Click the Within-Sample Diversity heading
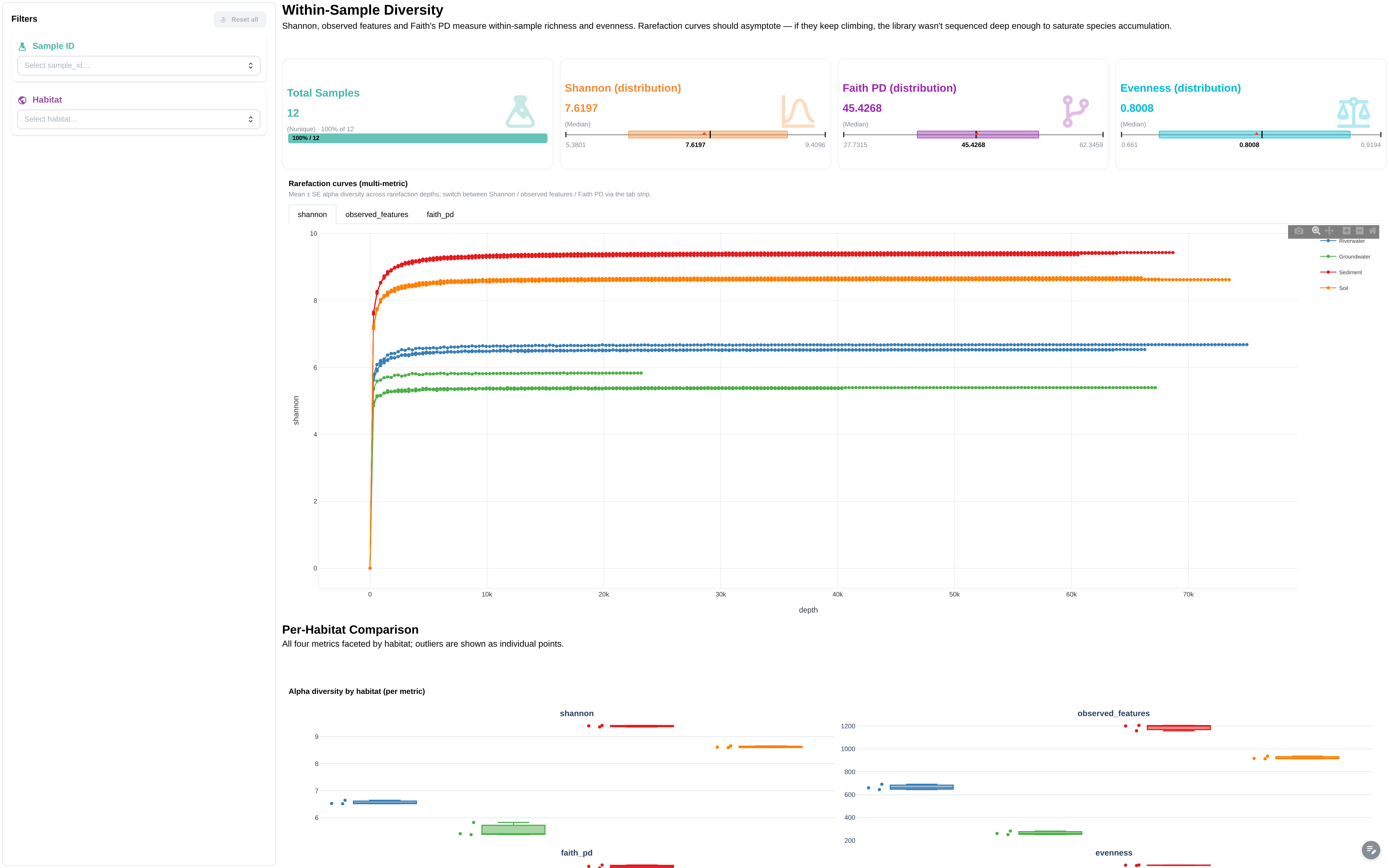 (x=363, y=10)
